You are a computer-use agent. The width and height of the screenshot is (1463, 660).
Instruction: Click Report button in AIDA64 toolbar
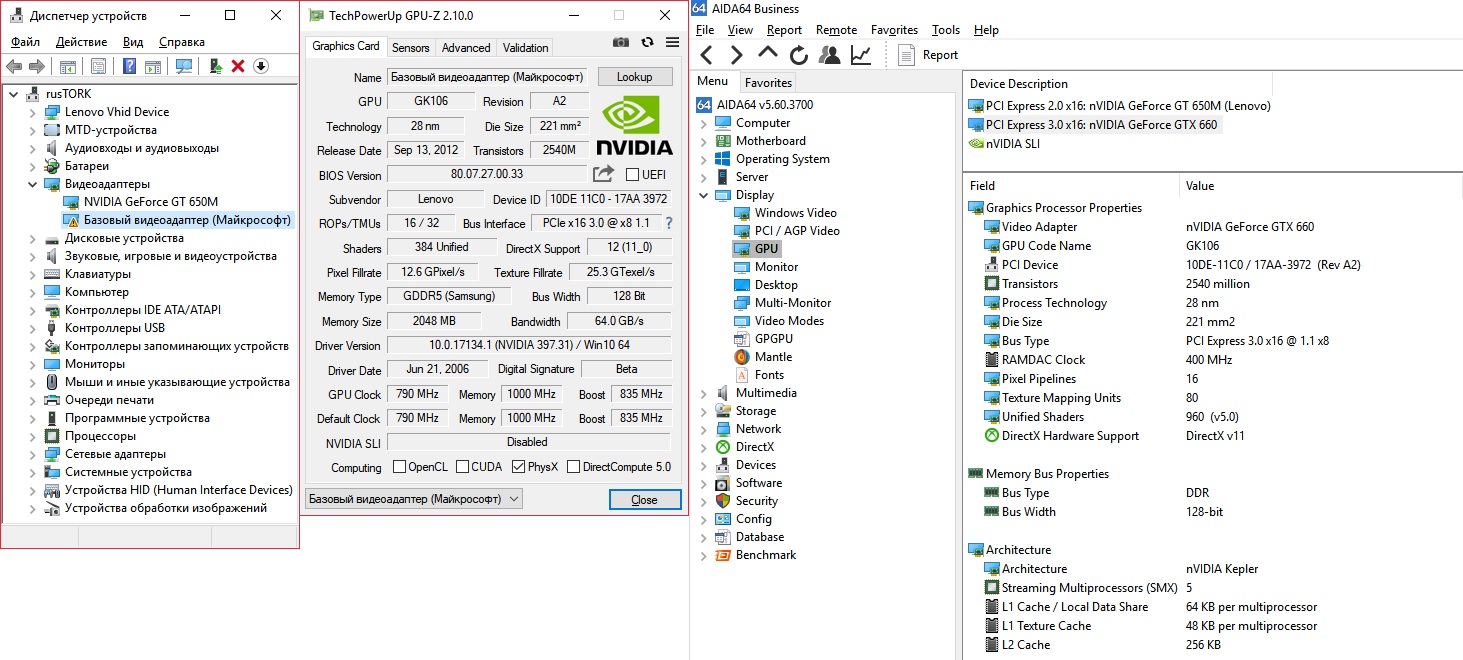coord(928,55)
